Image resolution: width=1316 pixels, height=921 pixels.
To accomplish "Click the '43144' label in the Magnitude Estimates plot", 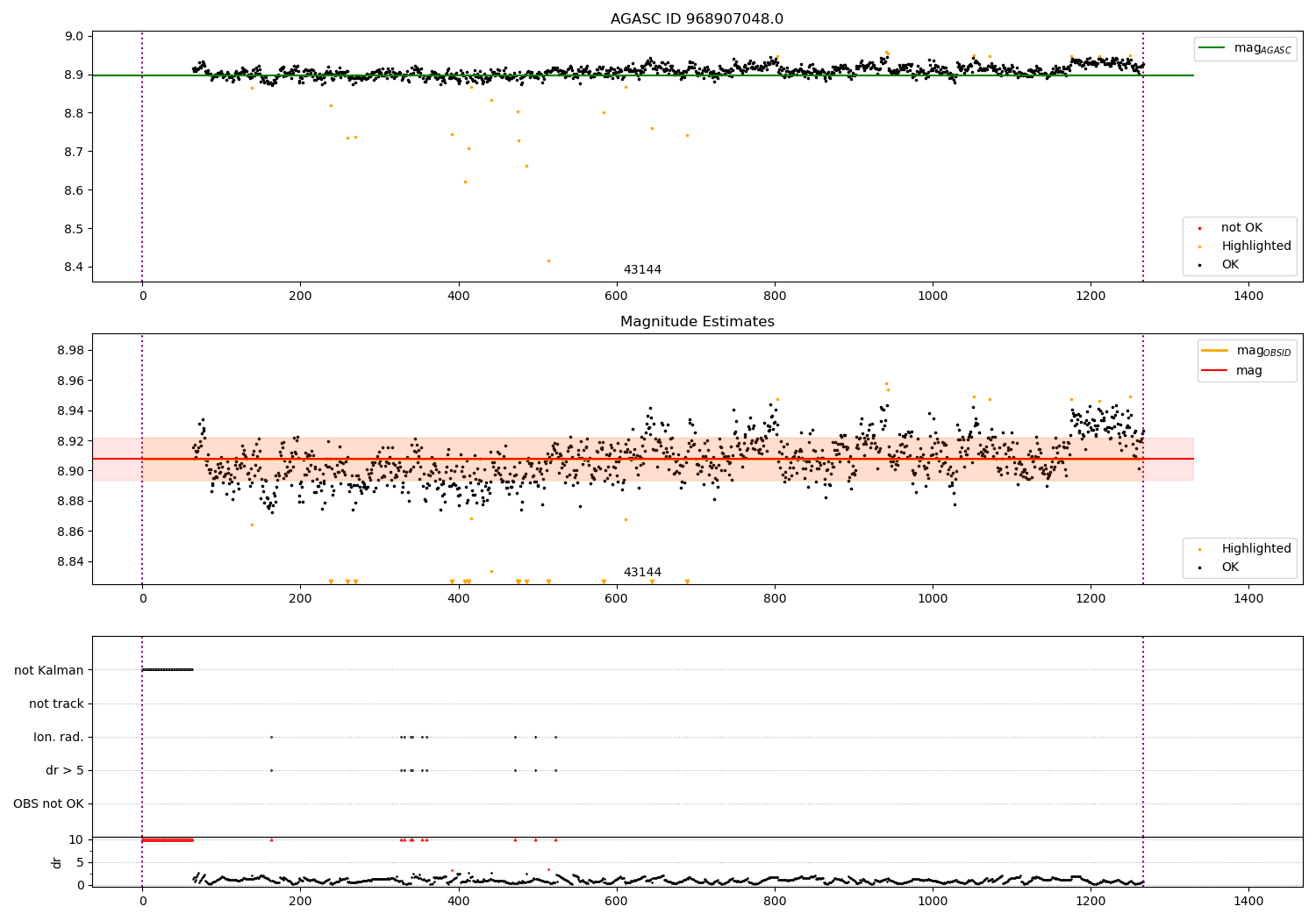I will point(642,573).
